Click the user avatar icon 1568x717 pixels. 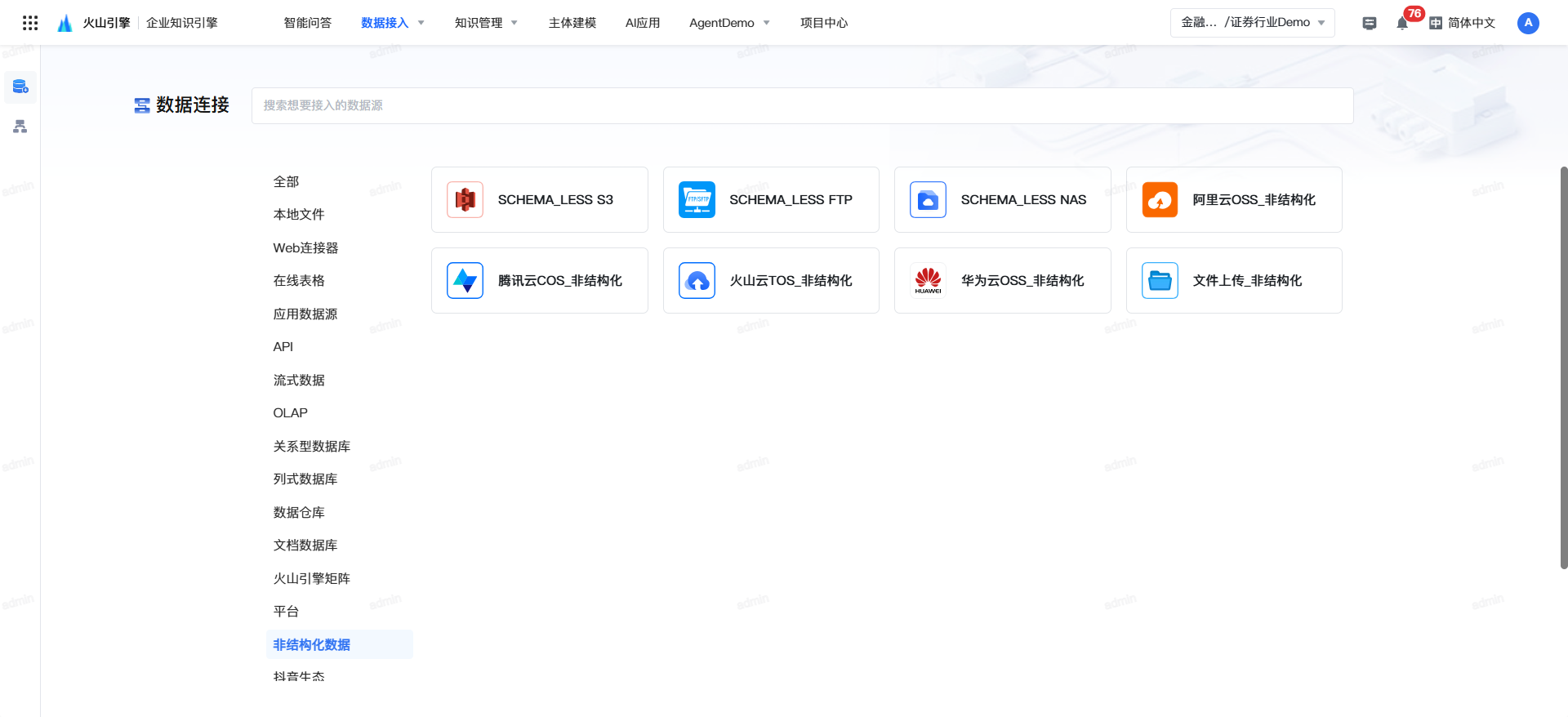click(1528, 23)
